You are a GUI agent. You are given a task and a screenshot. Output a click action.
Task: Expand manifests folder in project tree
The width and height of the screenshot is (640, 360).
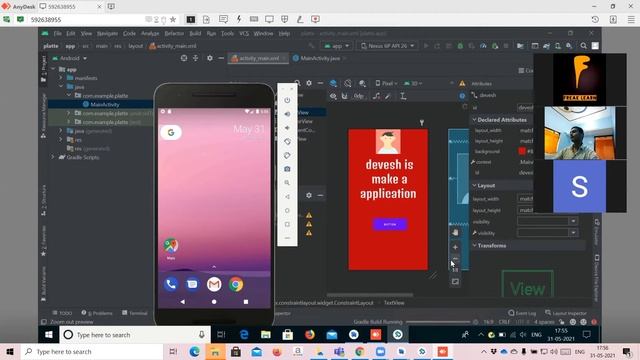61,78
